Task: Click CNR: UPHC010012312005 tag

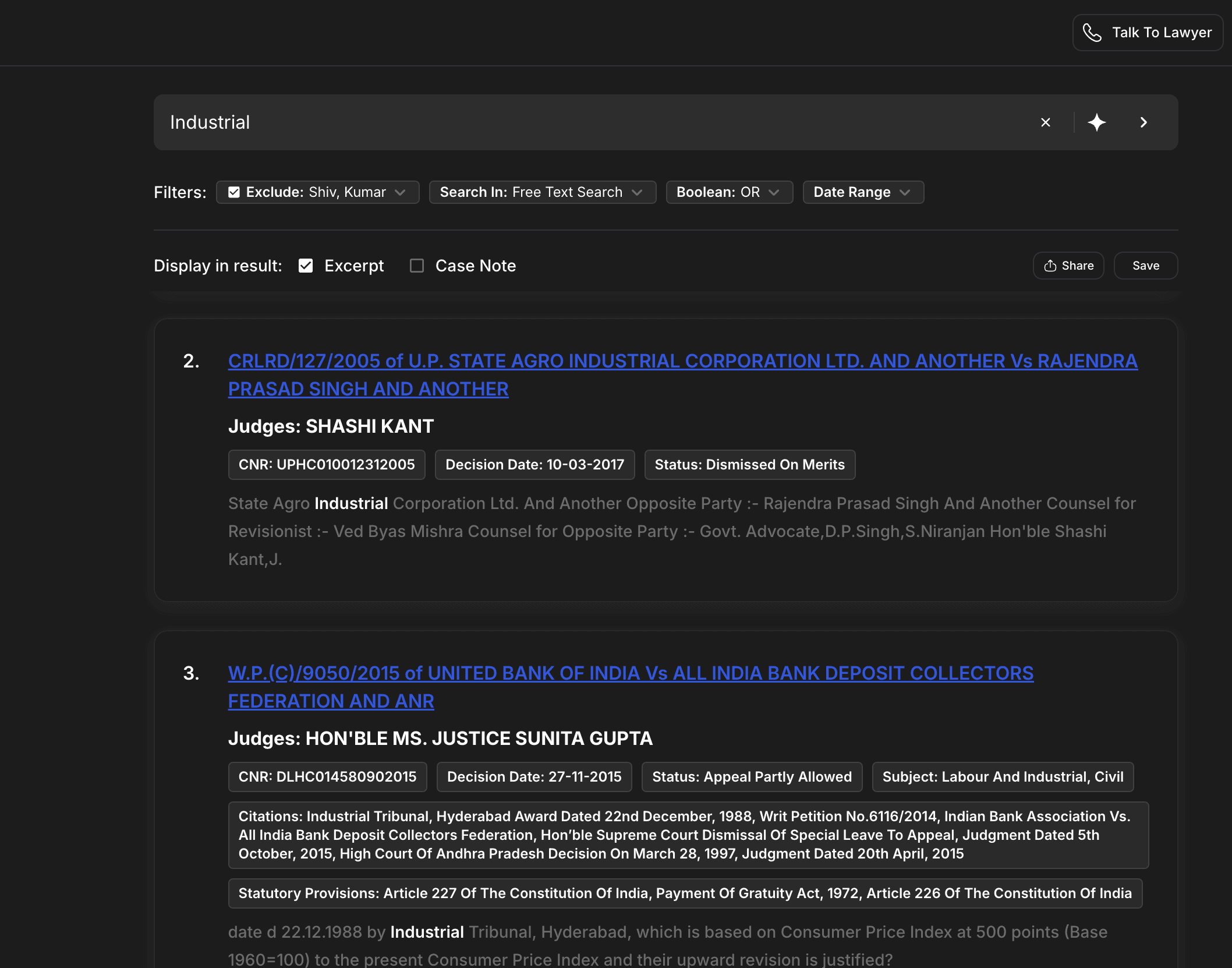Action: click(327, 465)
